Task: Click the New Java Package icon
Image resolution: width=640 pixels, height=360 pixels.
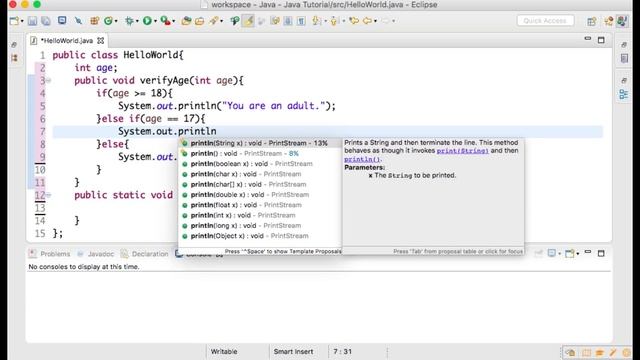Action: pos(95,21)
